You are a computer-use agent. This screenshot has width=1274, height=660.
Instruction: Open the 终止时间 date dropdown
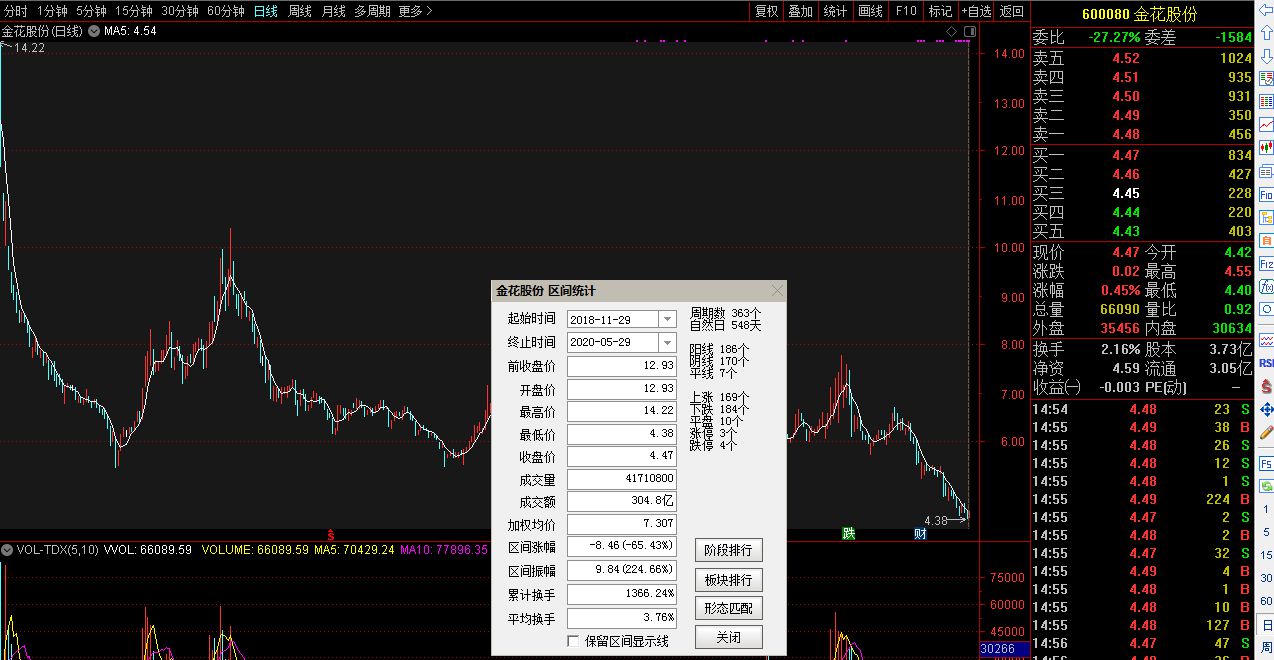(667, 342)
